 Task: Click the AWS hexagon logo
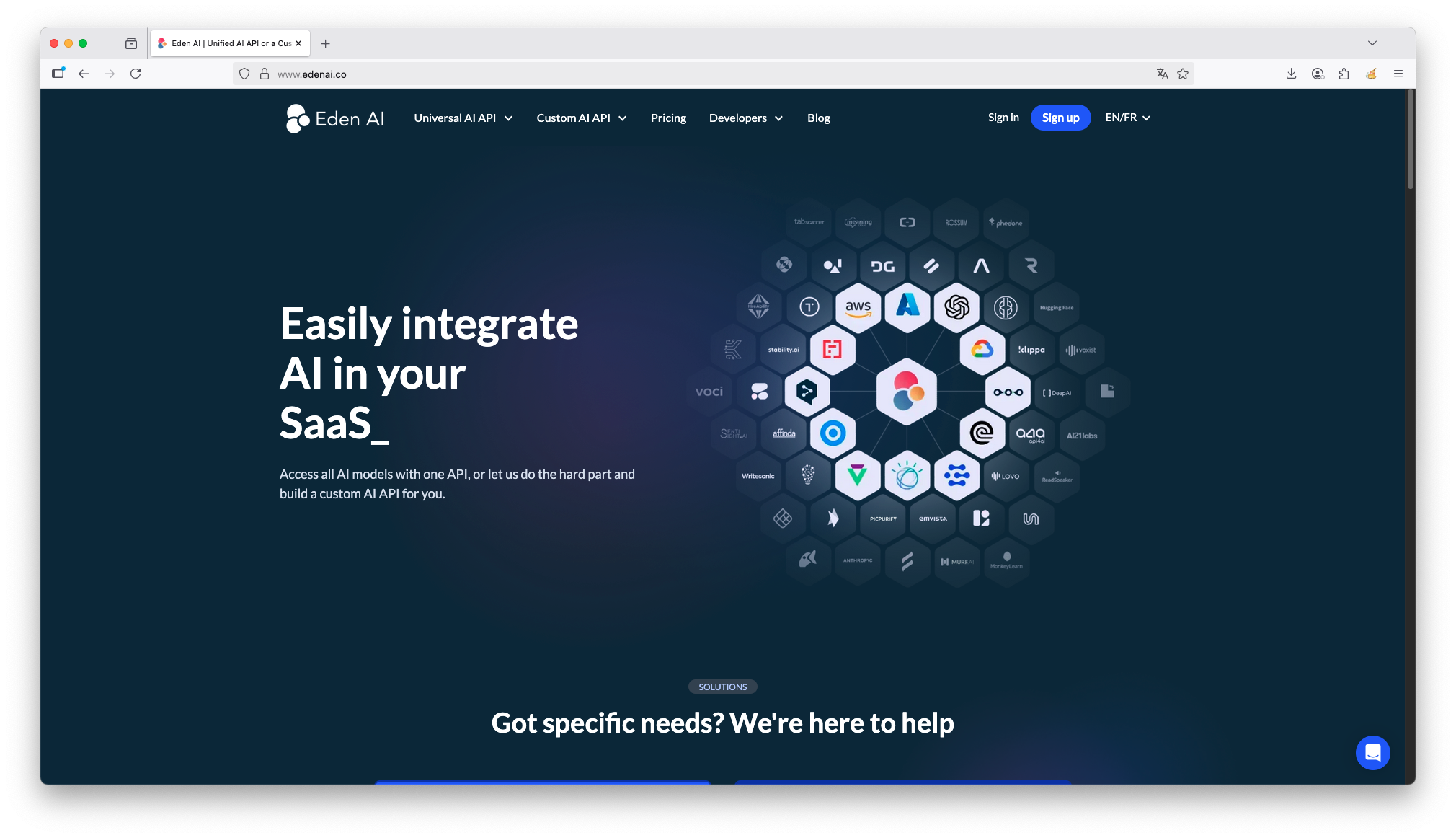(858, 307)
